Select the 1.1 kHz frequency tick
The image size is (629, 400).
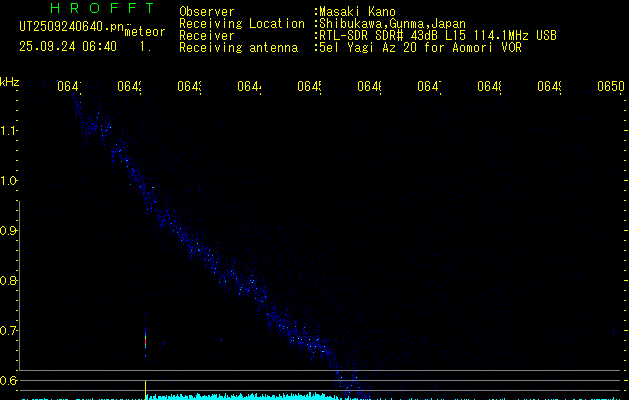click(x=9, y=131)
